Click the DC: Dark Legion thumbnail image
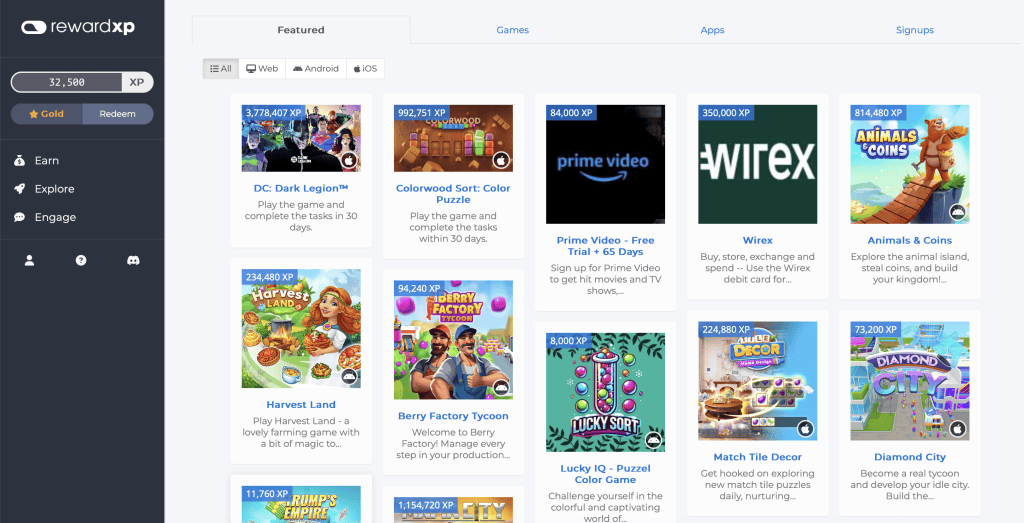 coord(301,138)
